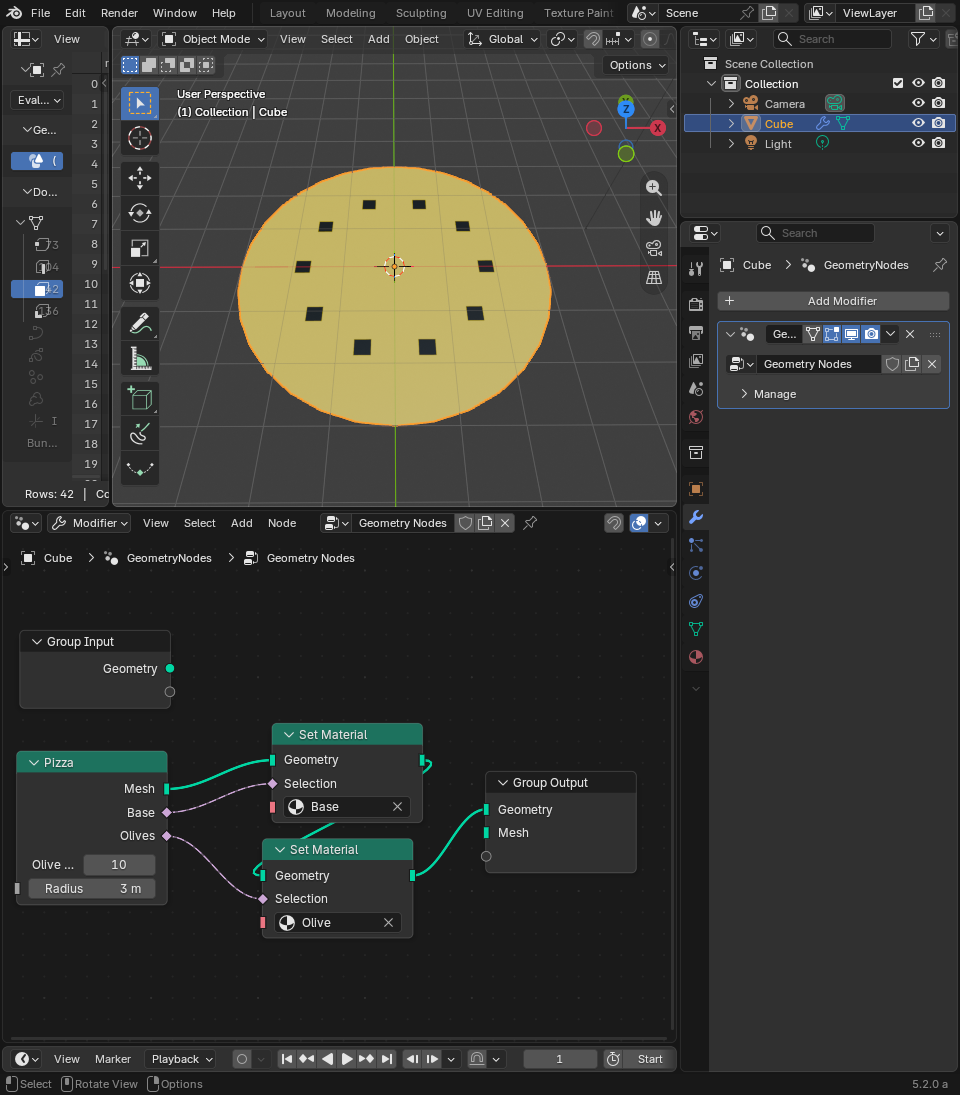Choose the Rotate tool
Viewport: 960px width, 1095px height.
pos(140,213)
